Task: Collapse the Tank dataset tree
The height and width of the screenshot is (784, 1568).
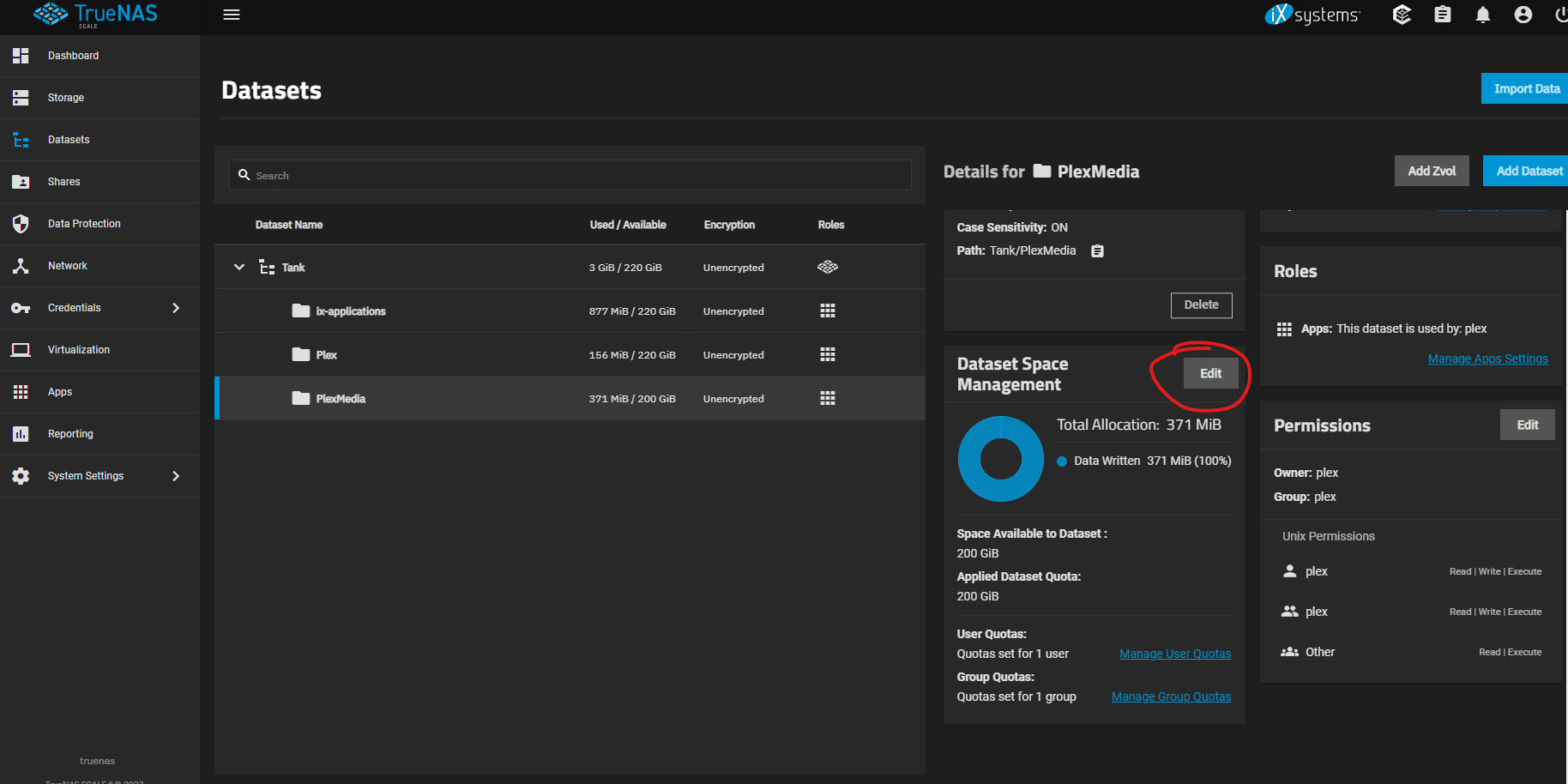Action: (239, 267)
